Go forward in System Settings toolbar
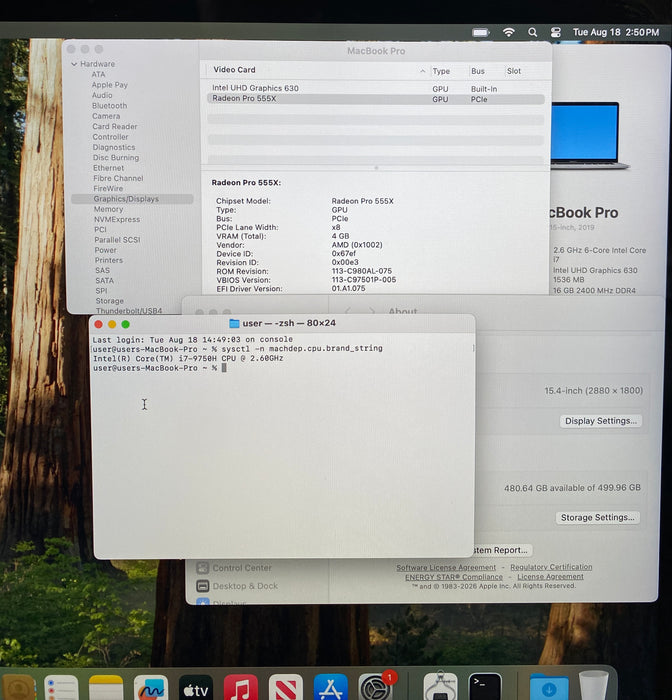The width and height of the screenshot is (672, 700). (x=372, y=311)
